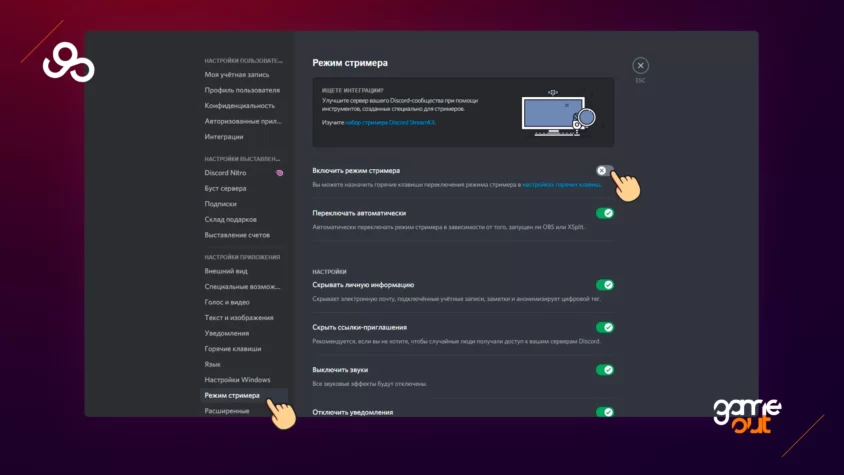
Task: Click the ИЩЕТЕ ИНТЕГРАЦИИ? banner heading
Action: point(353,91)
